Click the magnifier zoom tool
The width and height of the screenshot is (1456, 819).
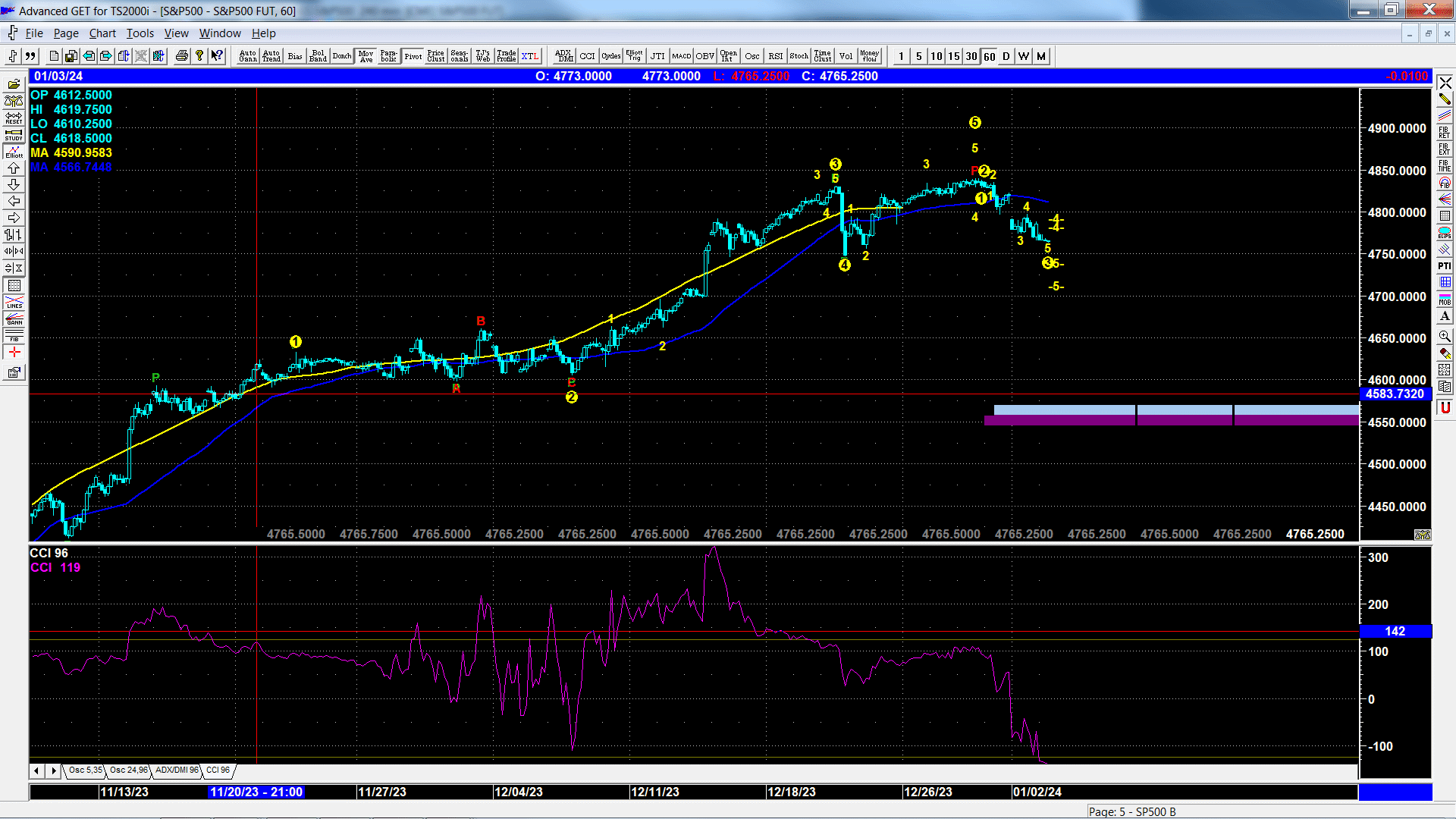(1445, 336)
